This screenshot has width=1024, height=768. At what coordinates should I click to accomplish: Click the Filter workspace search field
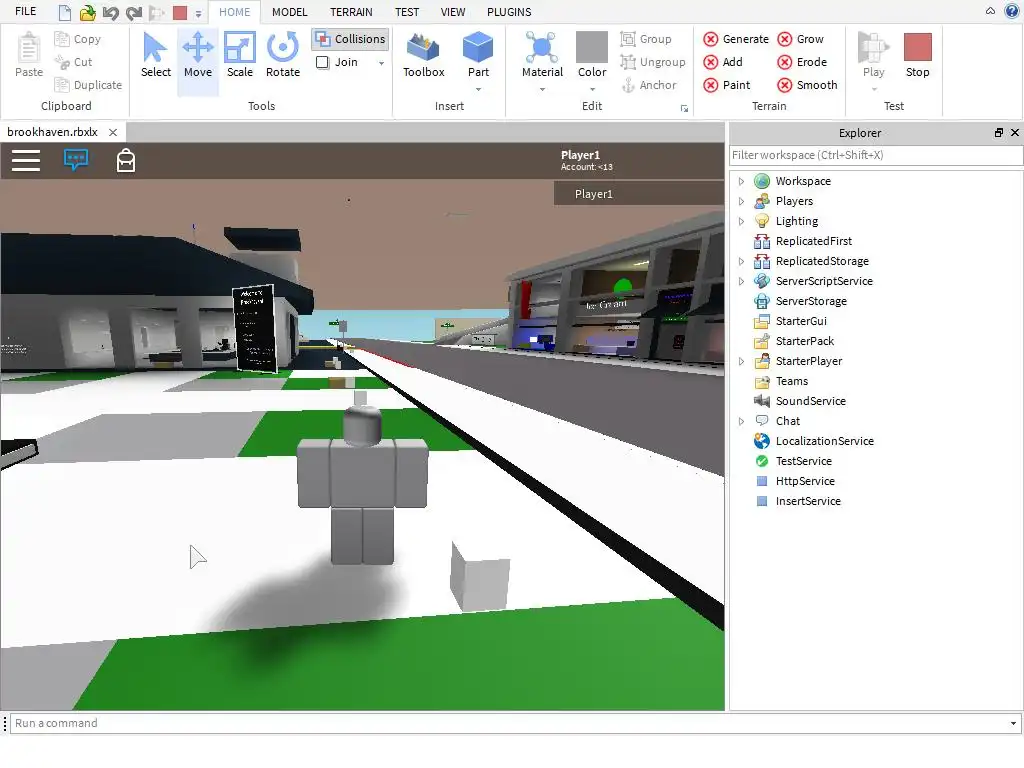pos(876,155)
